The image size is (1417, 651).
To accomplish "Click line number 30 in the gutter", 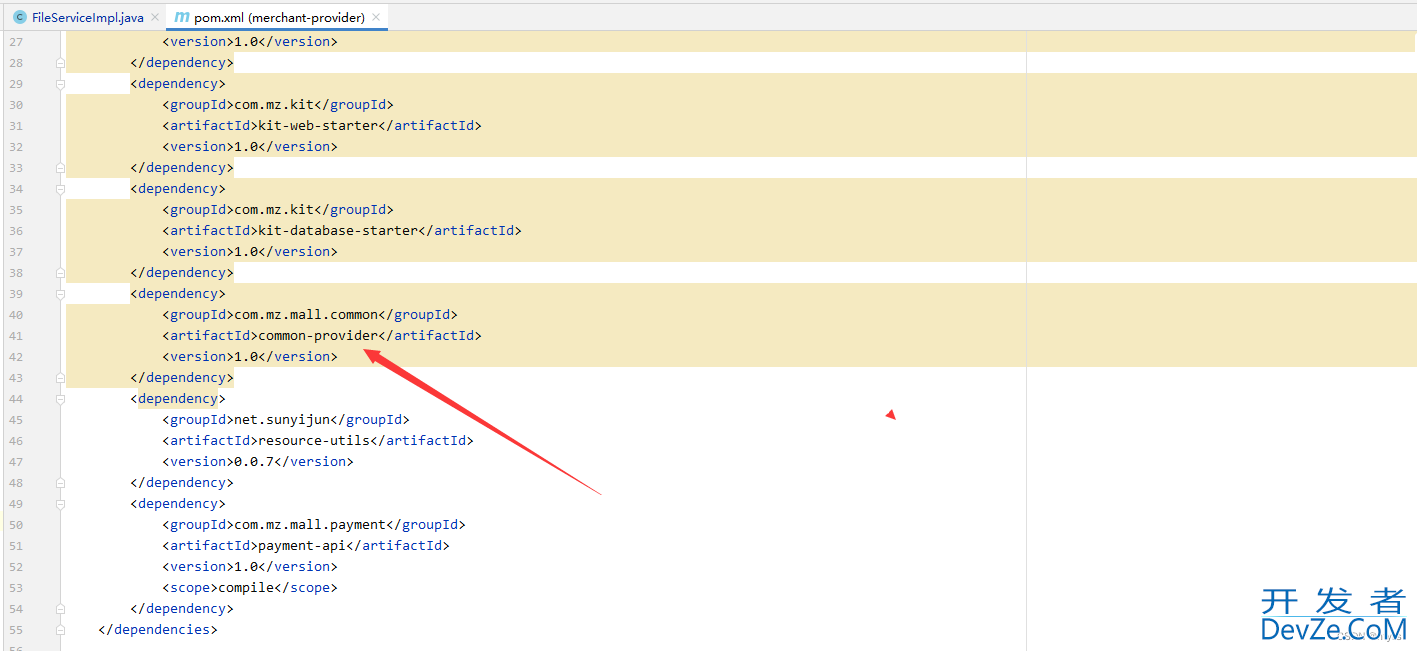I will click(16, 105).
